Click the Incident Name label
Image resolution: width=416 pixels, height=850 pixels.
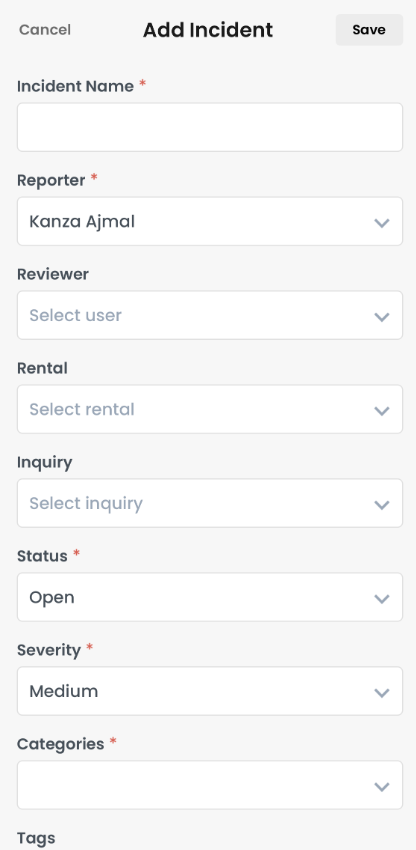coord(75,86)
